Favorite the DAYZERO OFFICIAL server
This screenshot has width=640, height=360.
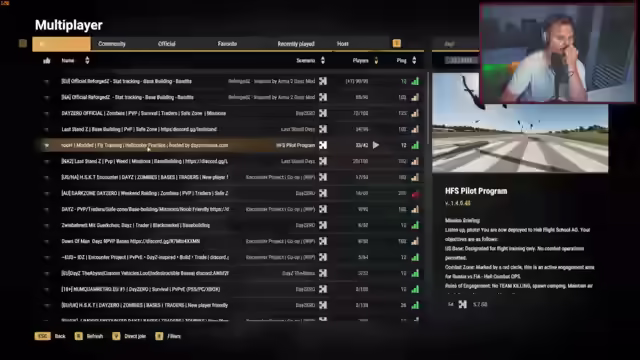[x=47, y=113]
